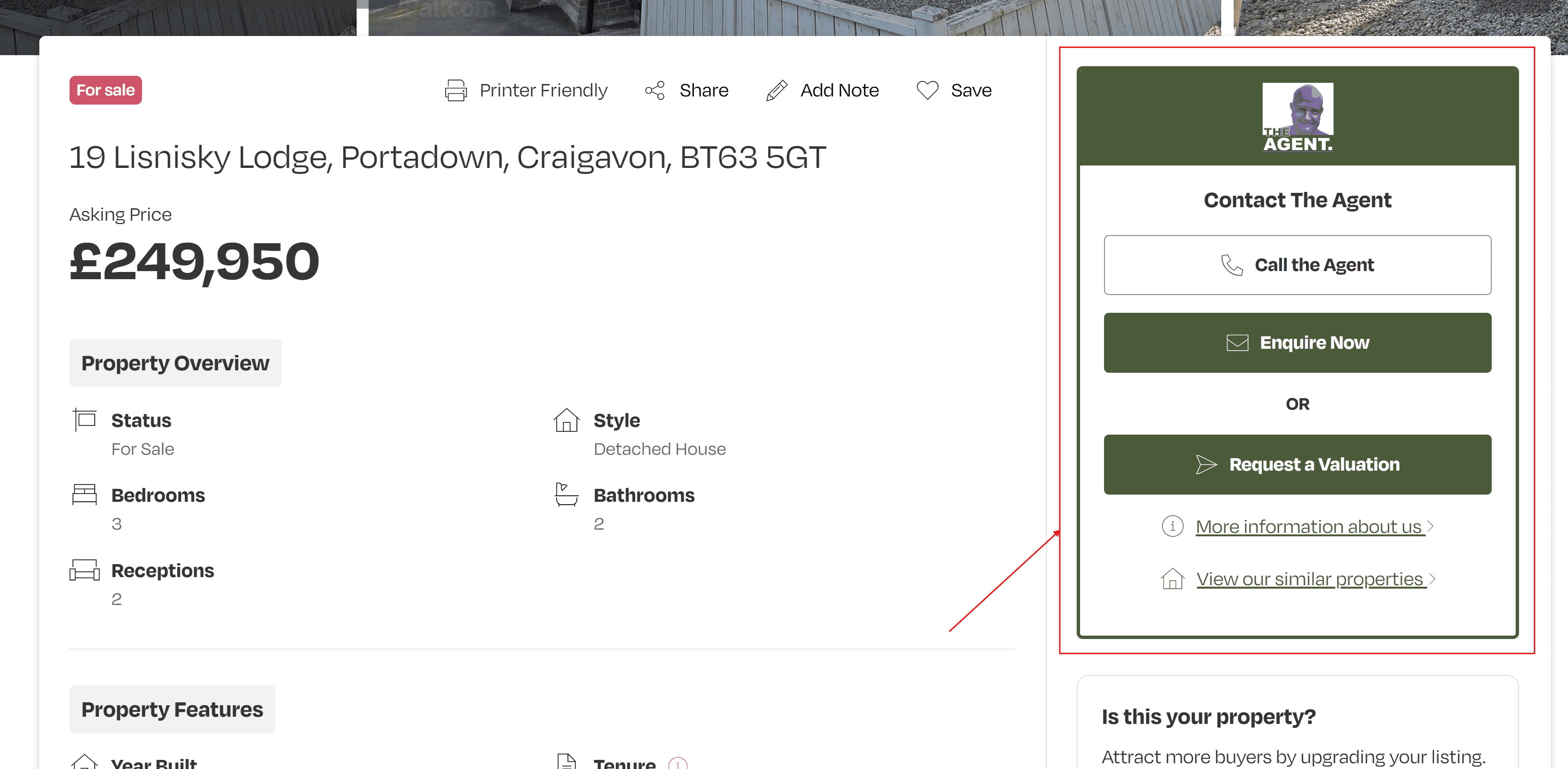Click the Request a Valuation button
Screen dimensions: 1568x769
click(1297, 464)
